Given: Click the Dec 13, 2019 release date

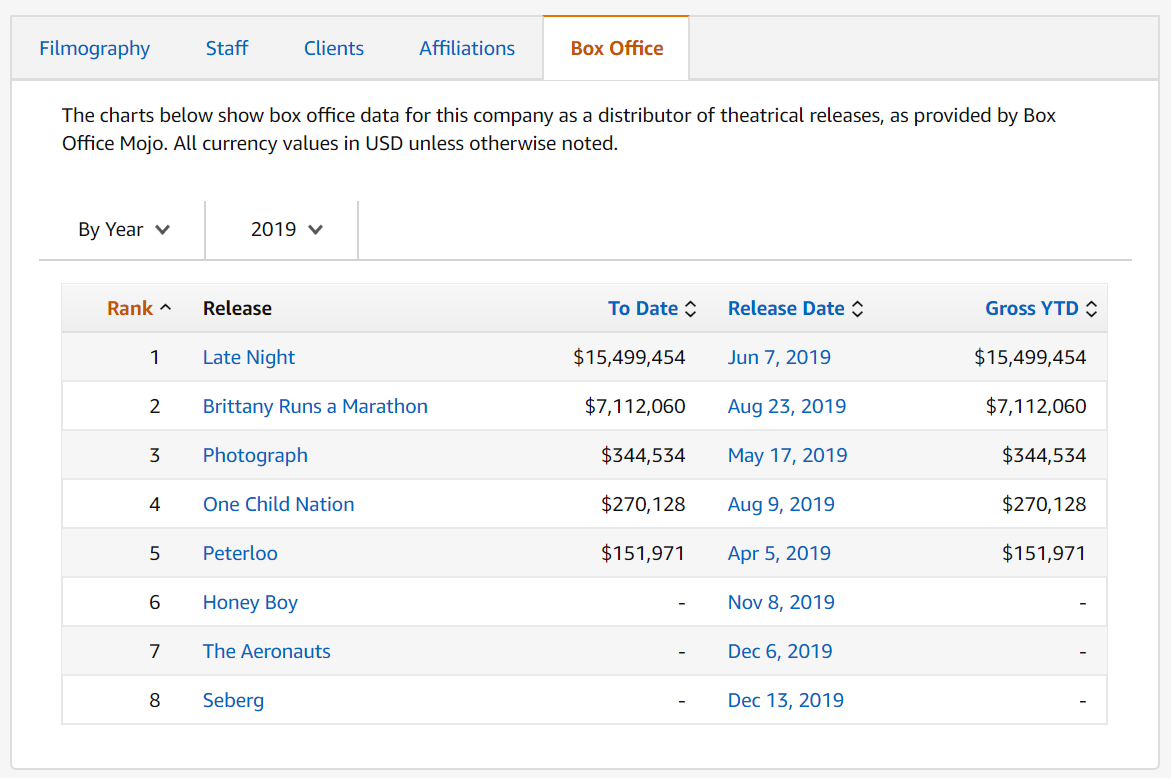Looking at the screenshot, I should coord(785,700).
